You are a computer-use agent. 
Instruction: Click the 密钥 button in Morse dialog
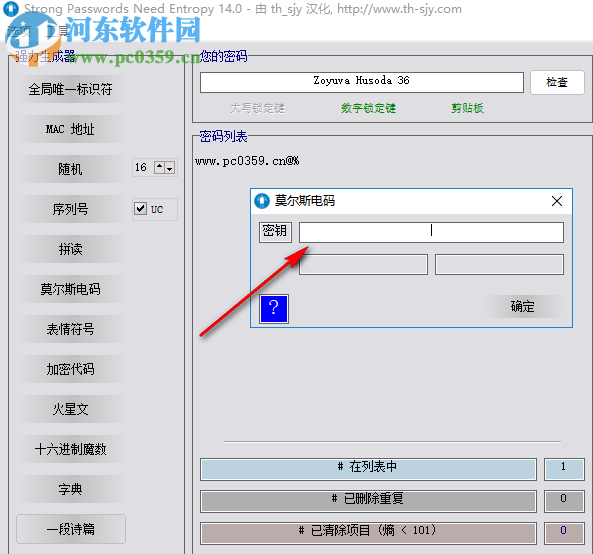(x=275, y=232)
